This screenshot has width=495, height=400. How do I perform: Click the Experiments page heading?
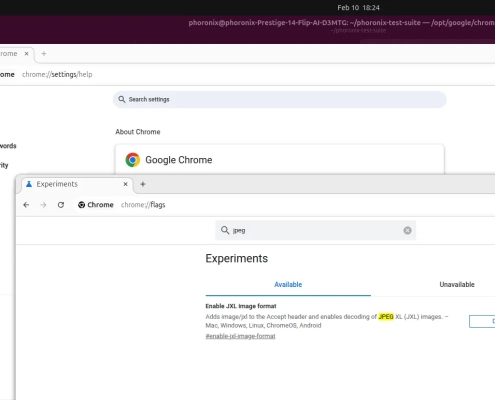237,258
